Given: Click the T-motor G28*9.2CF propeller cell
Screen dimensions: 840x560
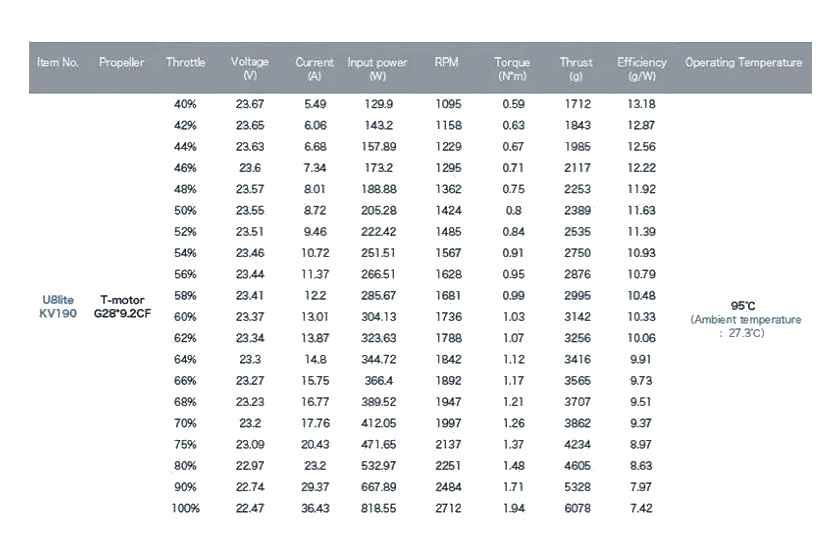Looking at the screenshot, I should 121,305.
